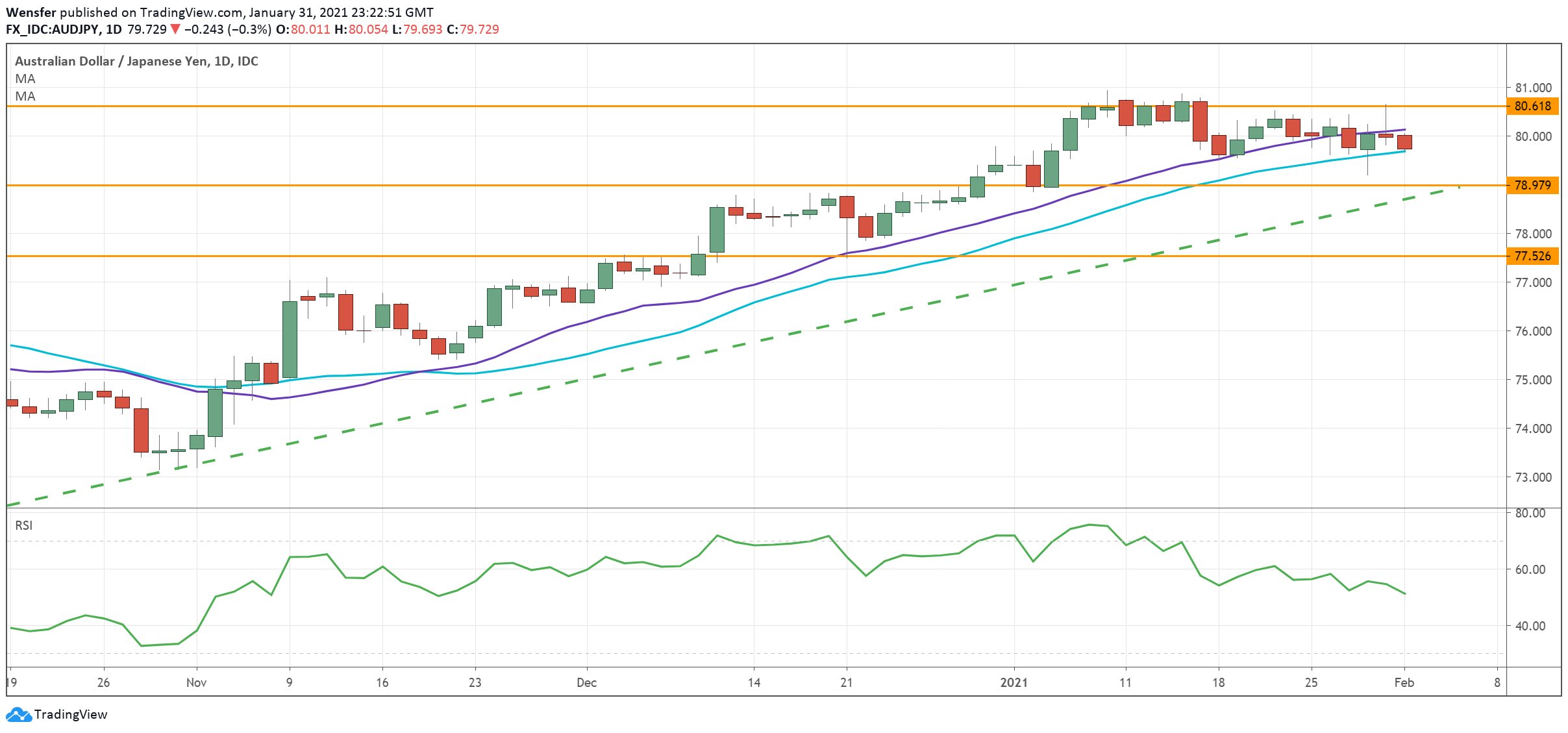
Task: Select the 77.526 orange price label
Action: pos(1532,256)
